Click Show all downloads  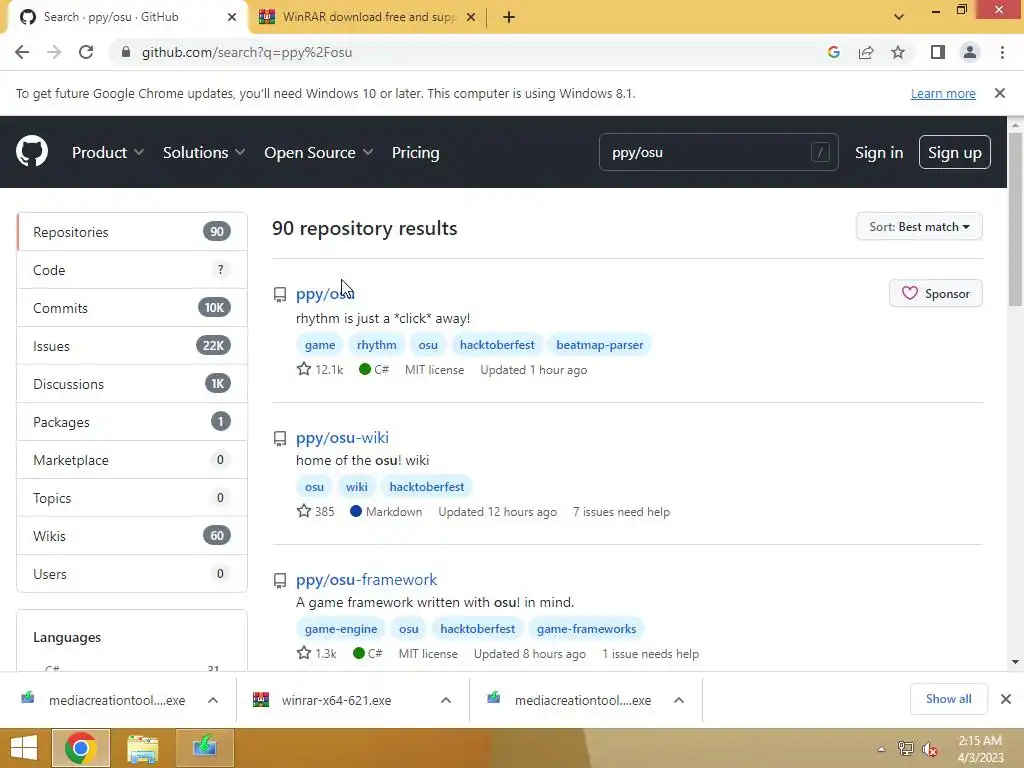pos(948,699)
